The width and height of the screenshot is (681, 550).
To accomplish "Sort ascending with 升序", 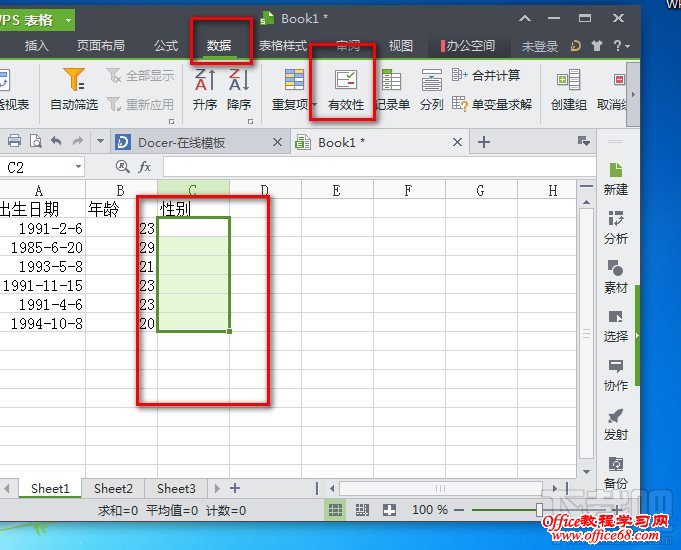I will pos(205,90).
